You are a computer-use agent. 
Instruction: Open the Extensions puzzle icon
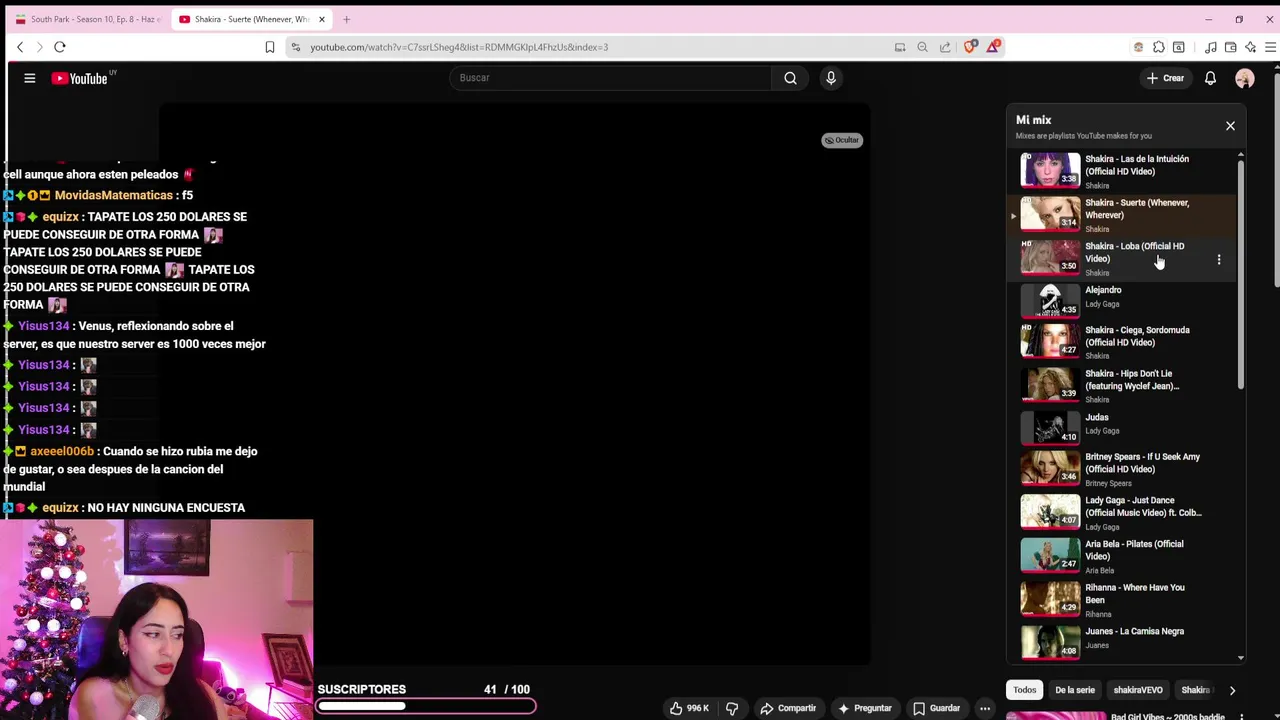point(1158,47)
